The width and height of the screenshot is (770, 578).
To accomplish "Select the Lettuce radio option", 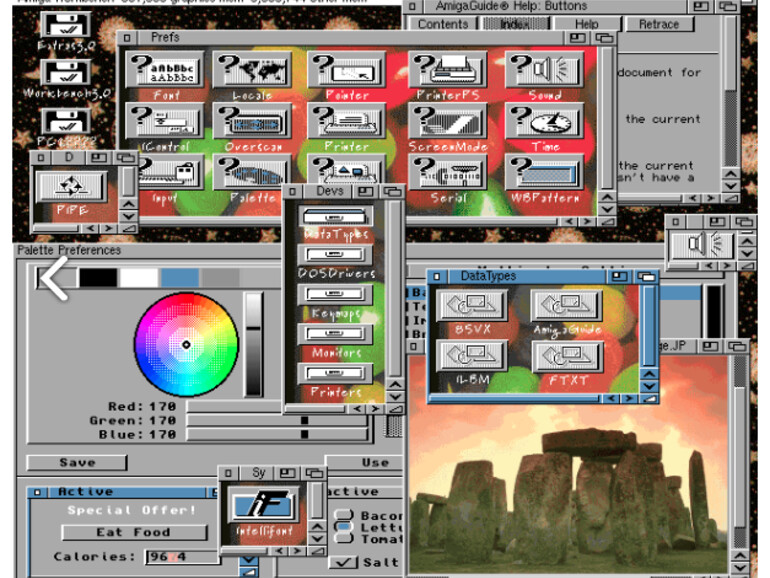I will click(344, 526).
